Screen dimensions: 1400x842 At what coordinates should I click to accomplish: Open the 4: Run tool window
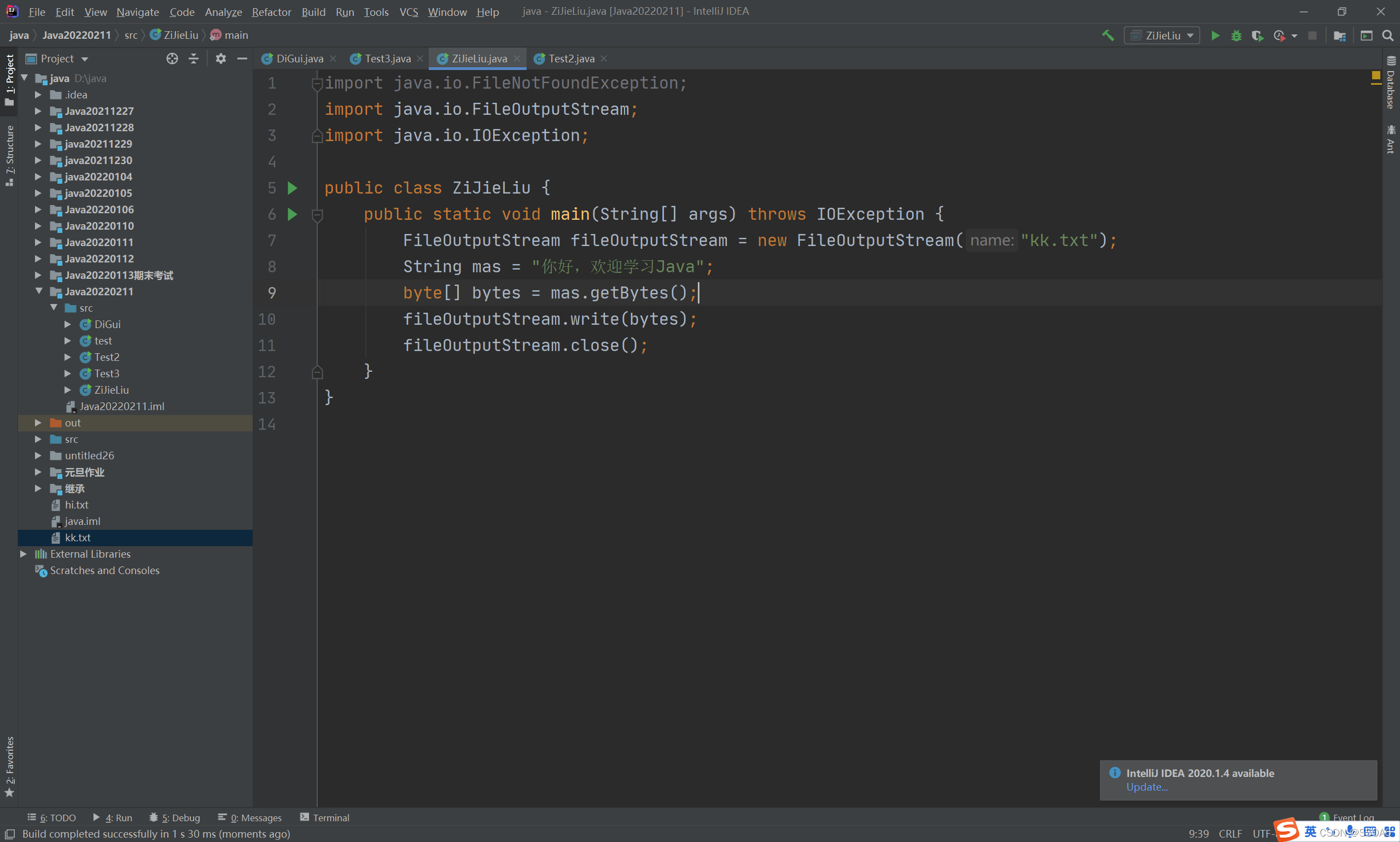(112, 817)
